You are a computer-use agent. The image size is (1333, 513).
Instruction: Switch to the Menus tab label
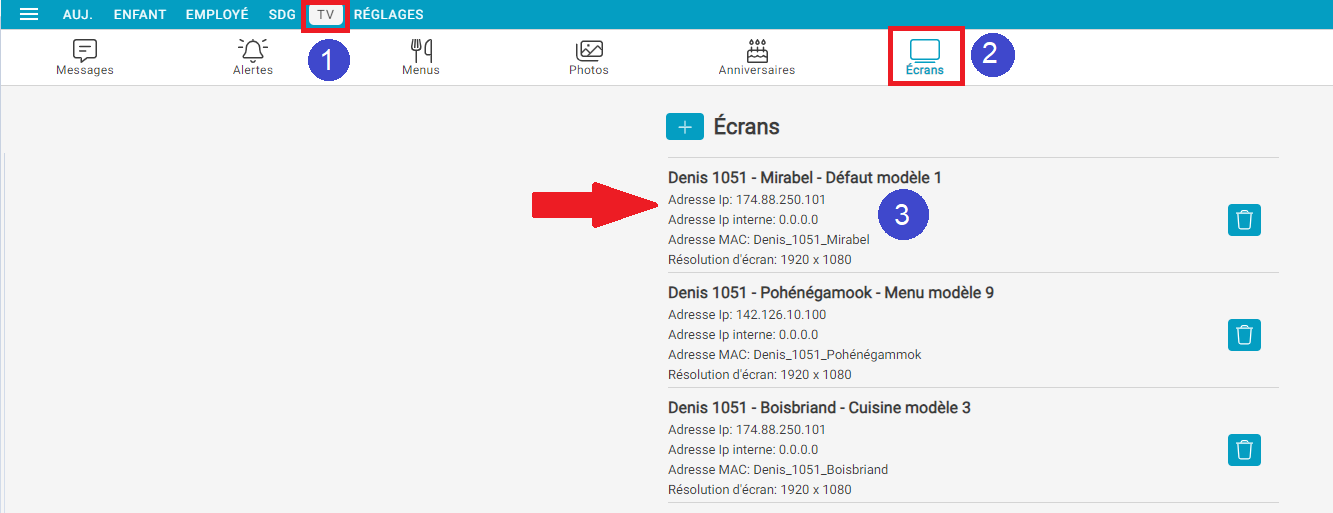[421, 70]
